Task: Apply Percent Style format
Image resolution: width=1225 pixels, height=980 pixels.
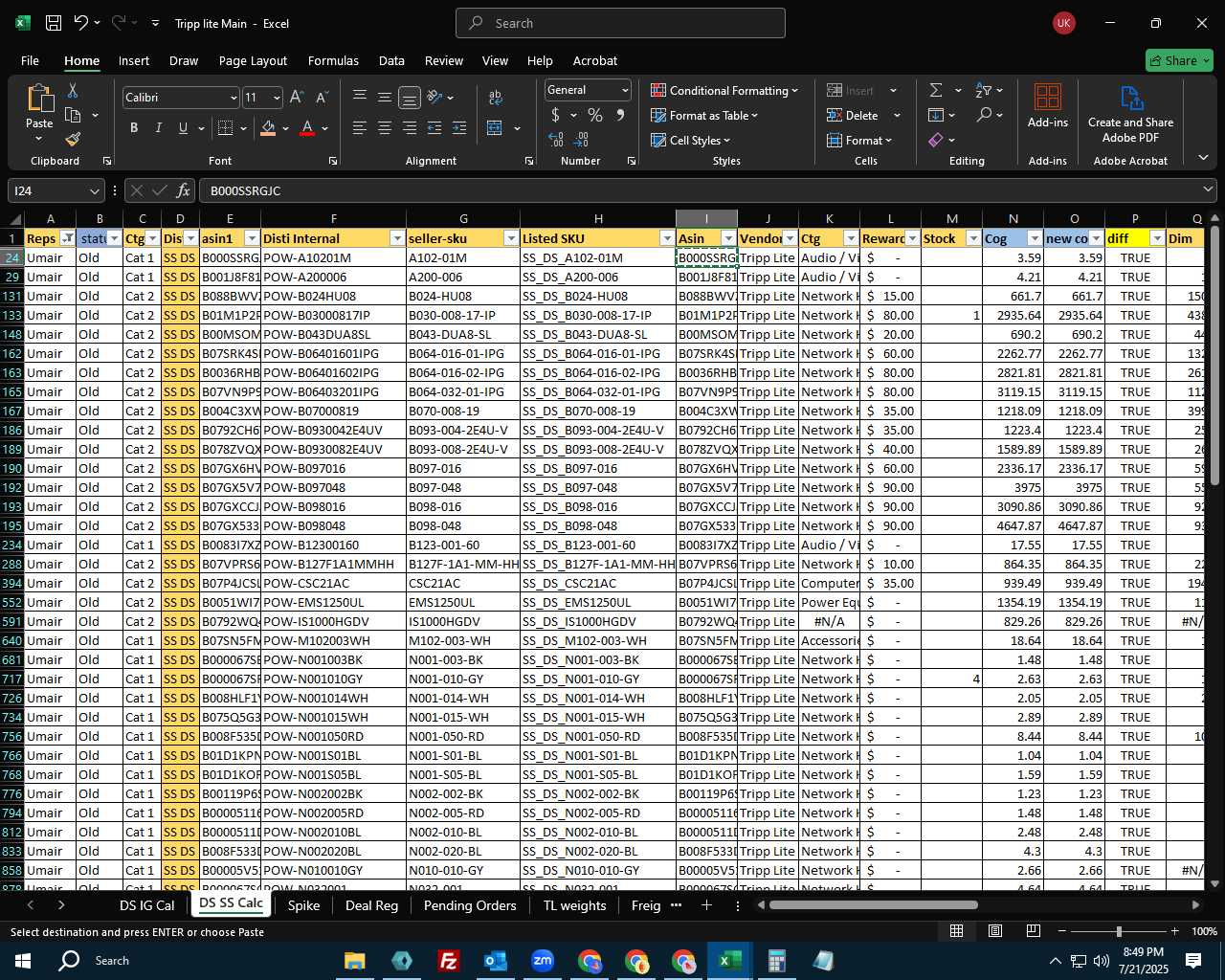Action: click(595, 115)
